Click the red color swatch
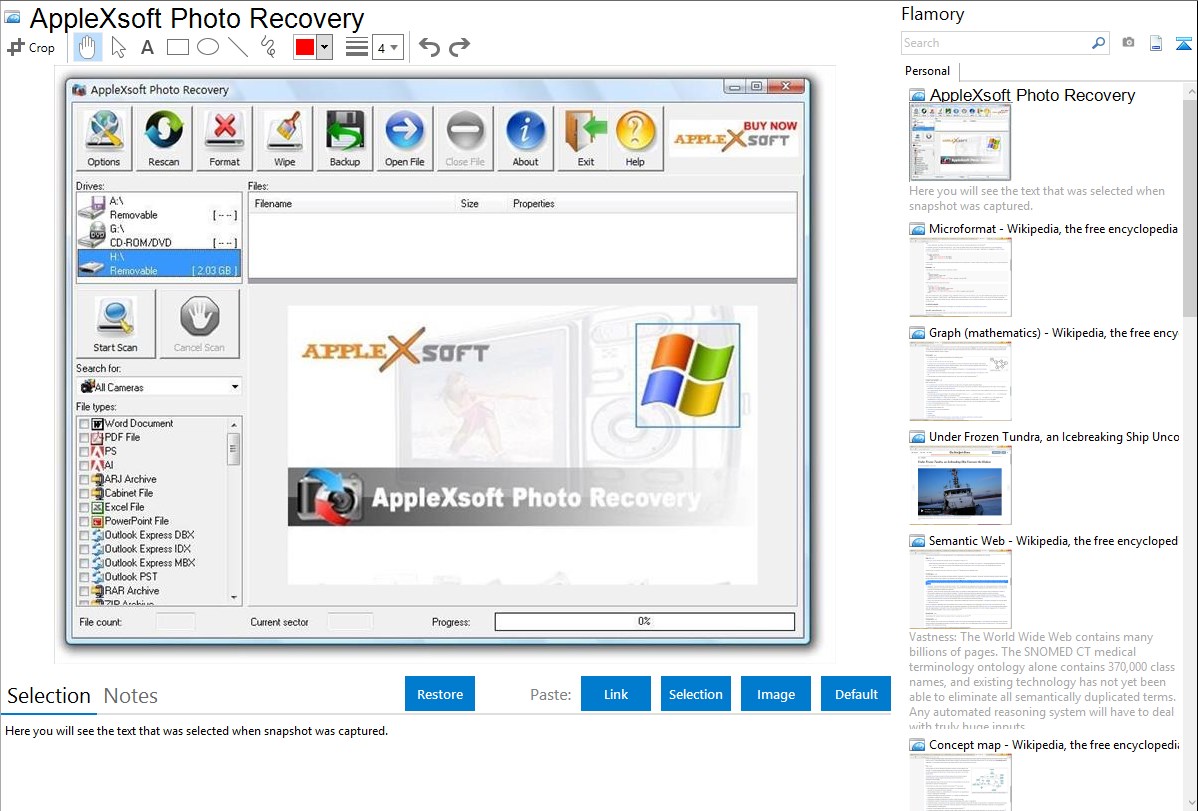1198x811 pixels. click(x=305, y=47)
